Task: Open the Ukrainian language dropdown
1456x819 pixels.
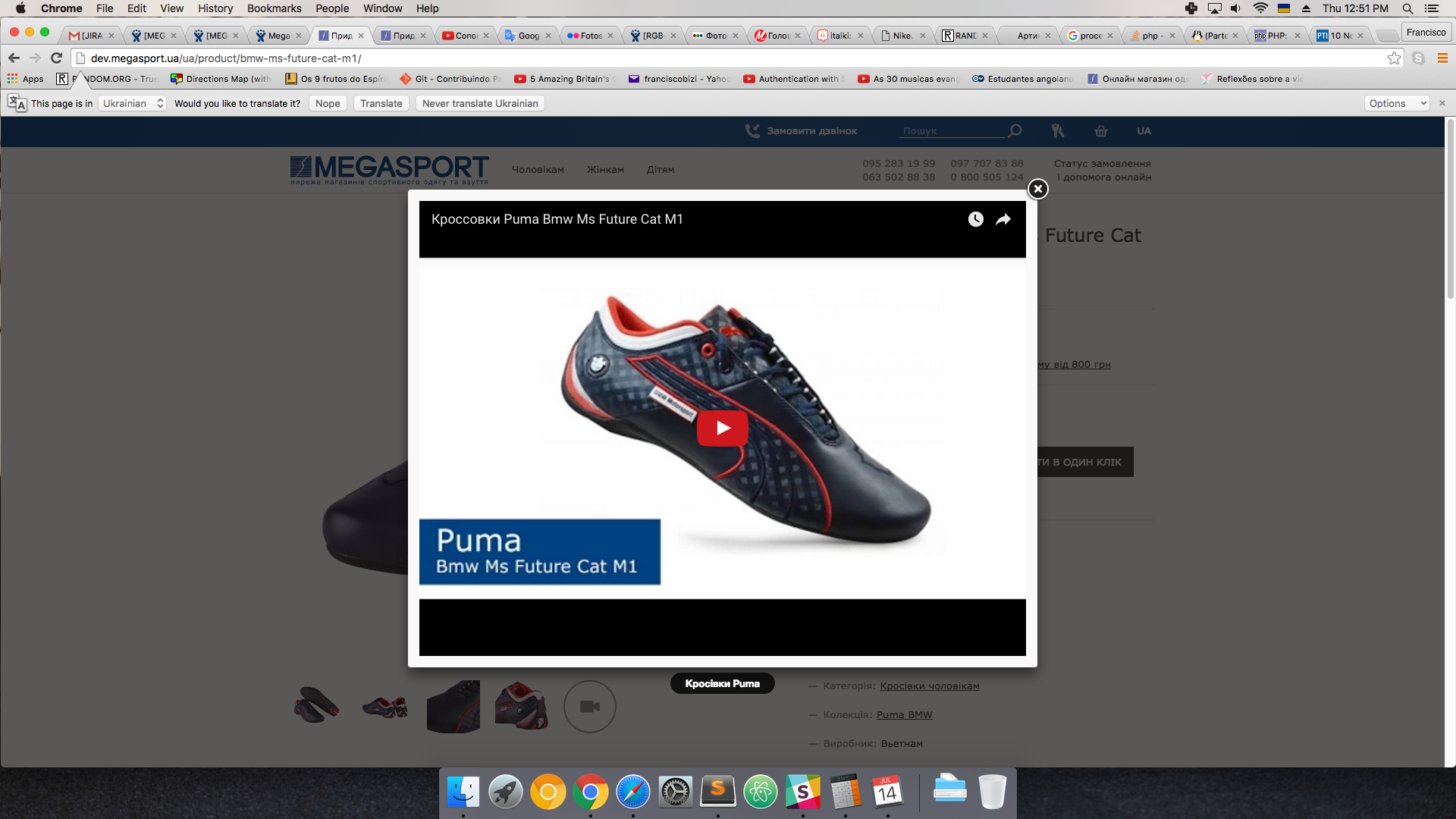Action: [133, 103]
